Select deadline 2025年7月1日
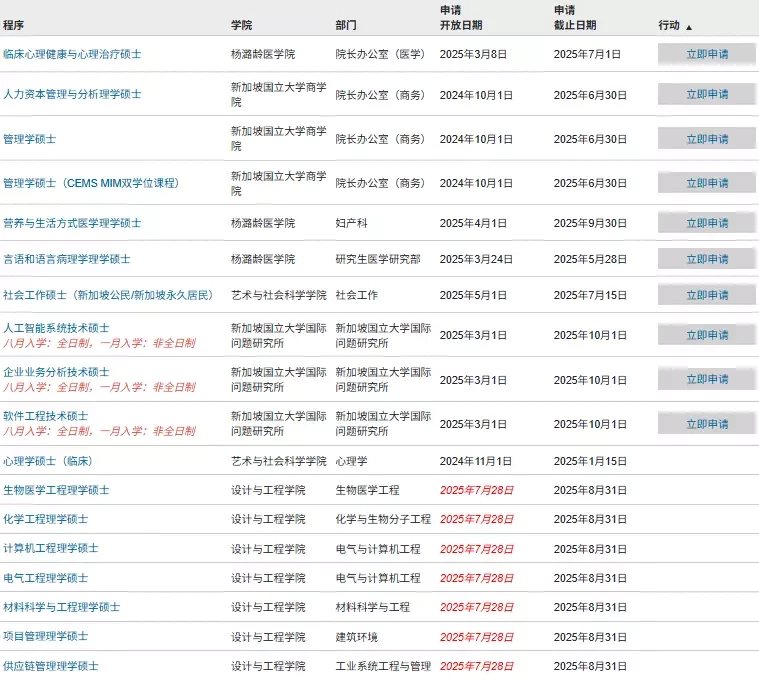Viewport: 759px width, 679px height. pyautogui.click(x=587, y=54)
